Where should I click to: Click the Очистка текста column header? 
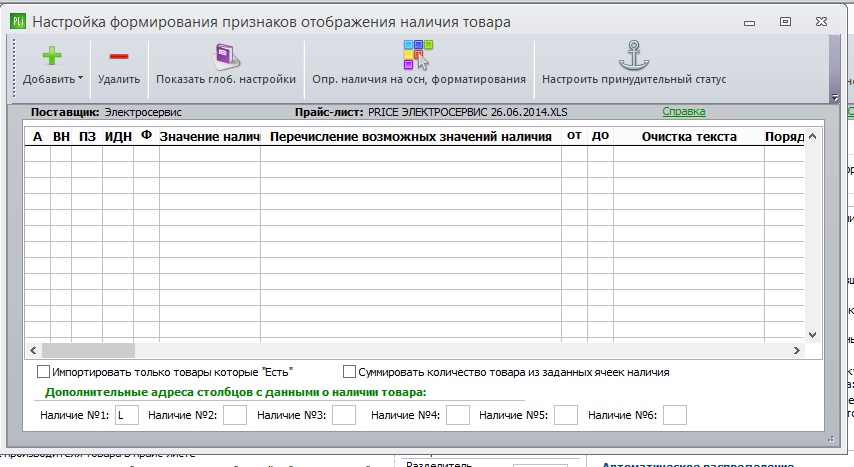[689, 136]
